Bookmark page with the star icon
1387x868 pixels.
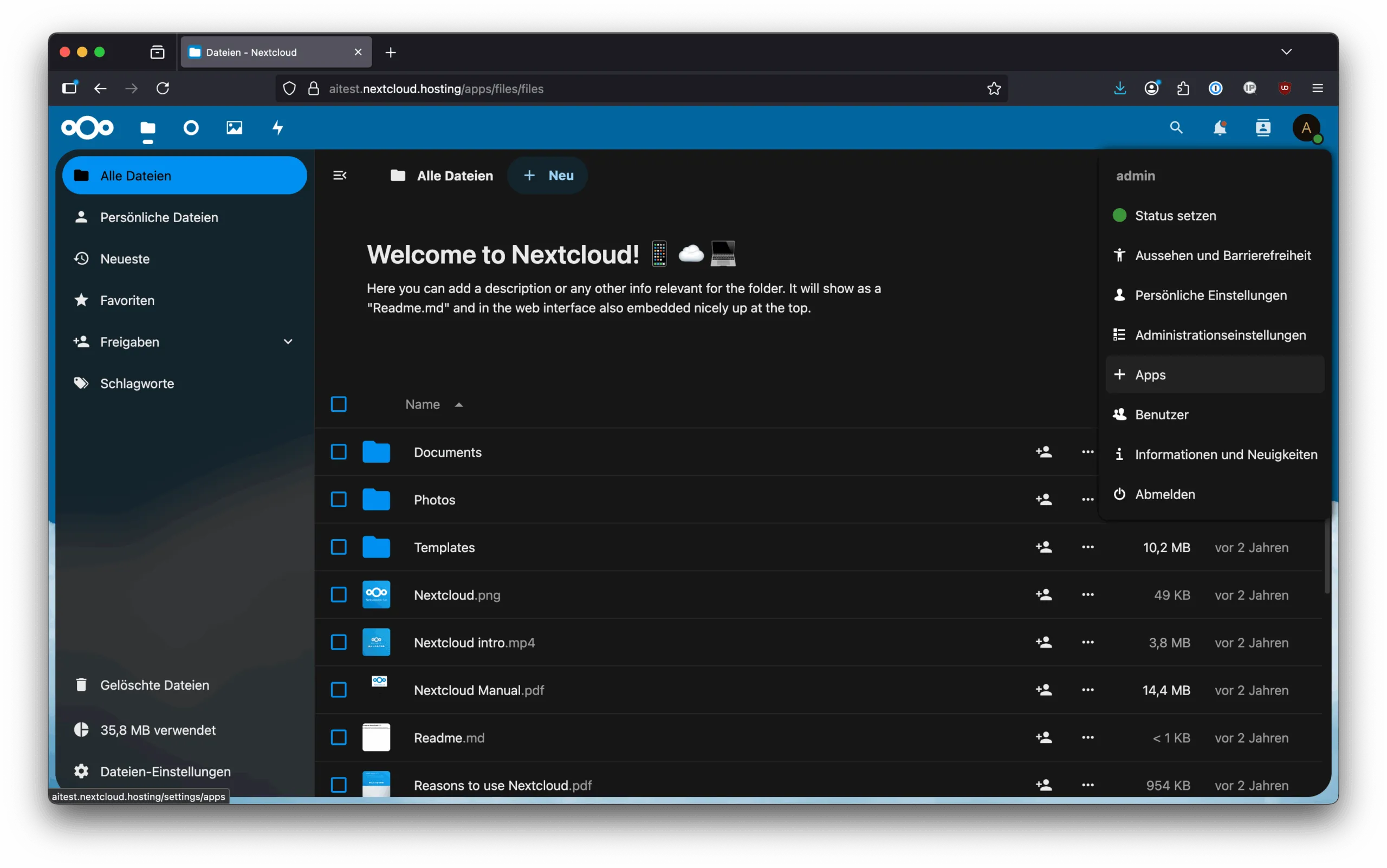(x=994, y=88)
